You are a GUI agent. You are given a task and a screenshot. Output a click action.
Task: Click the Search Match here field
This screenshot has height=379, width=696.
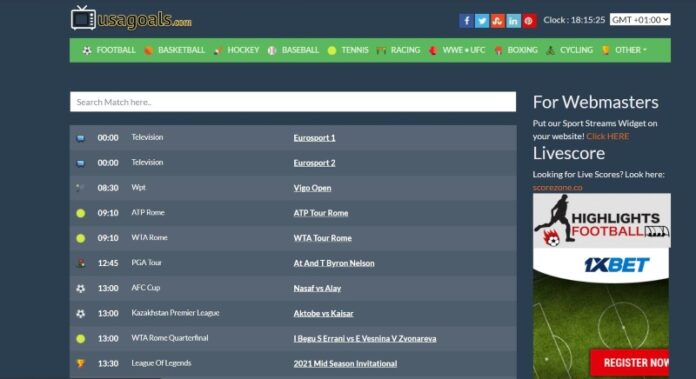coord(293,102)
